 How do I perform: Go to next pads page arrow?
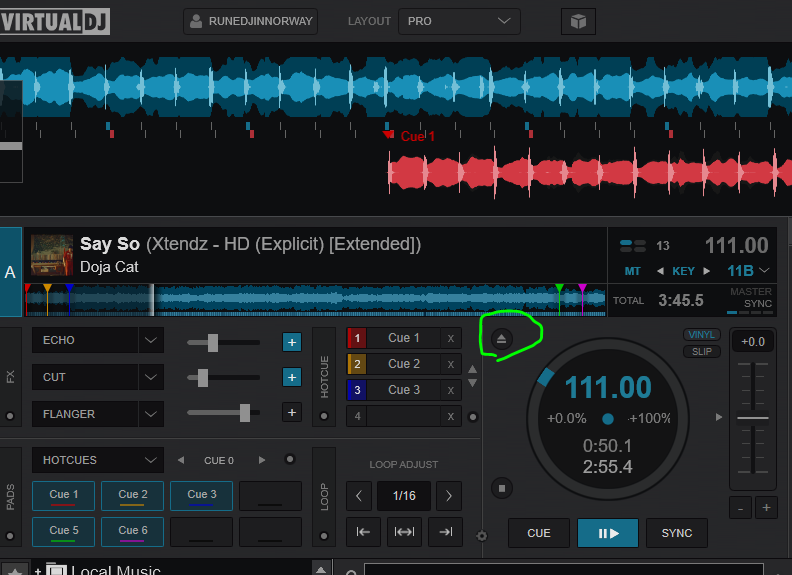(x=262, y=460)
